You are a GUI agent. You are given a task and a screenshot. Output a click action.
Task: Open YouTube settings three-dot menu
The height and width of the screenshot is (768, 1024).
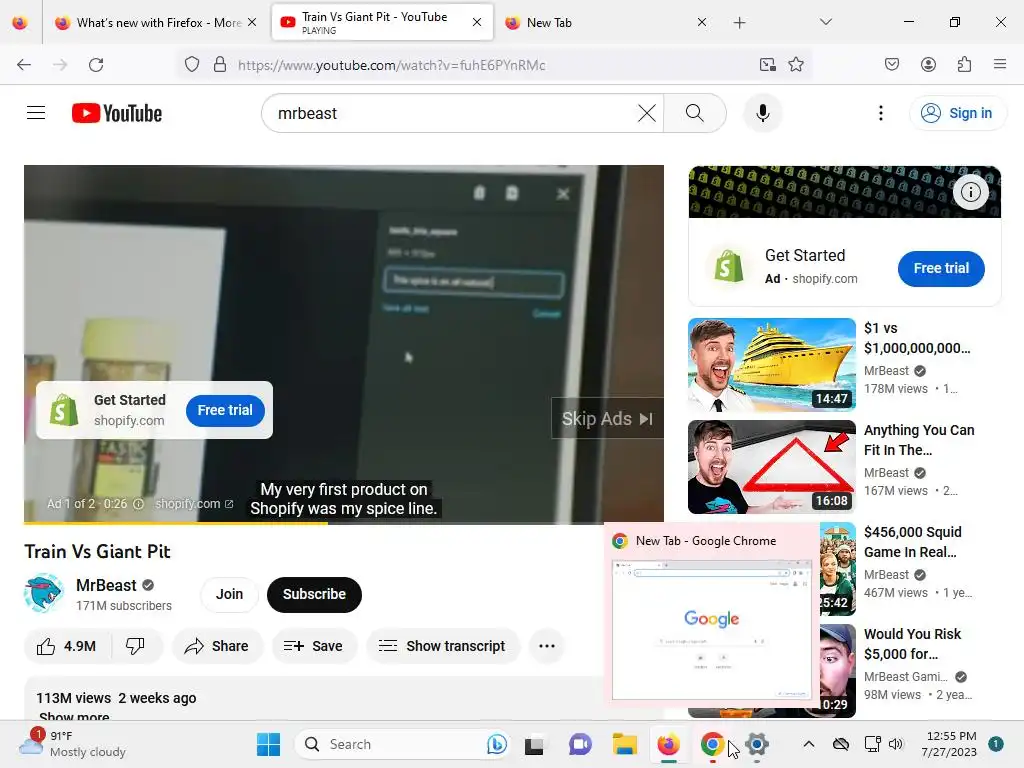(x=880, y=113)
